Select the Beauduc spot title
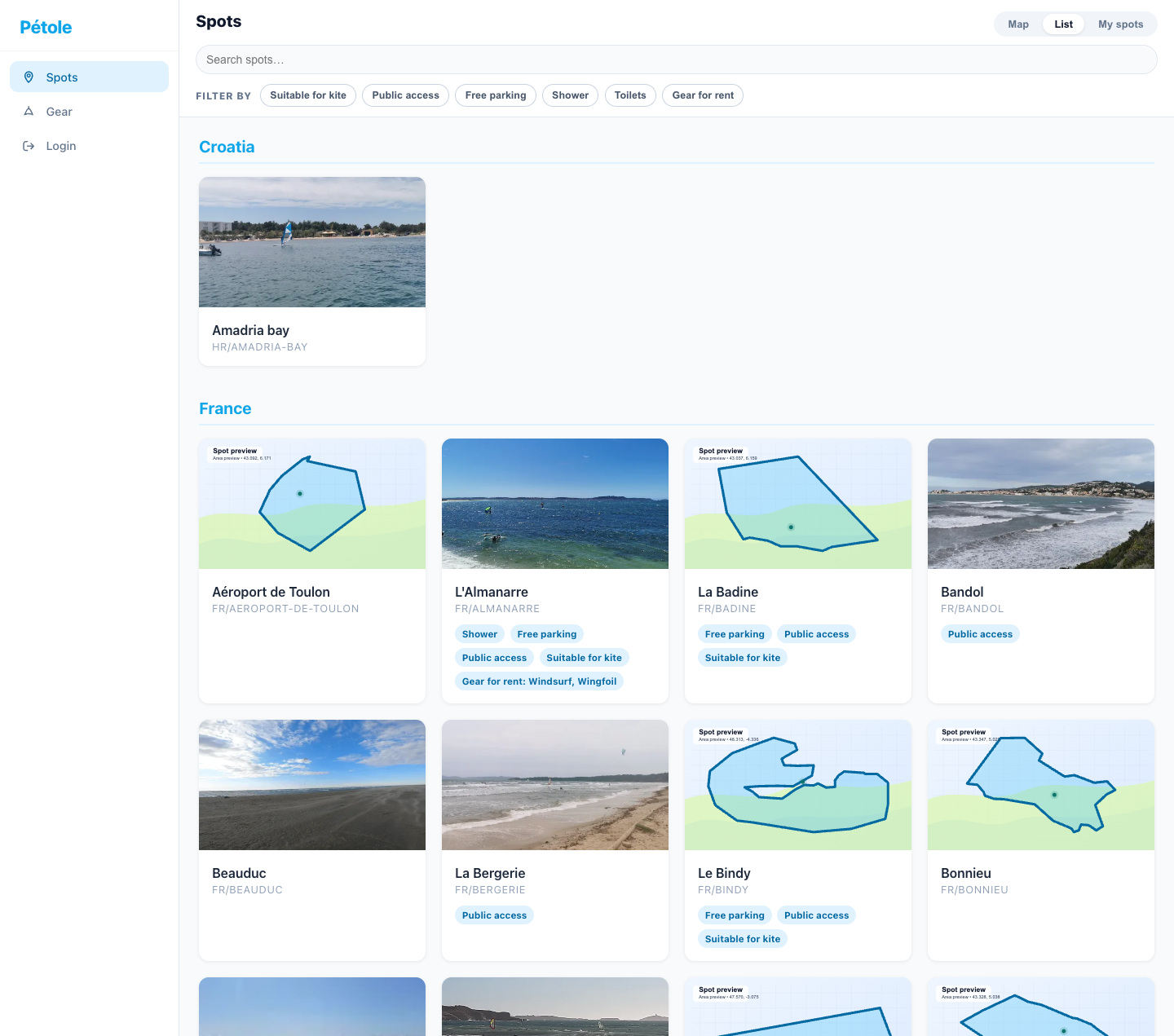The image size is (1174, 1036). point(239,873)
